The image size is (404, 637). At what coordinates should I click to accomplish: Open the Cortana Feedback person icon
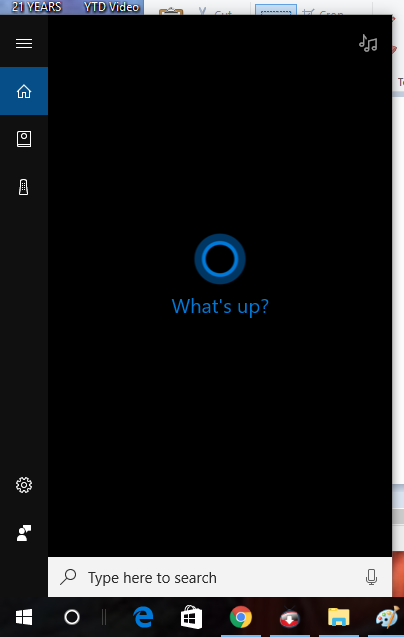(24, 533)
